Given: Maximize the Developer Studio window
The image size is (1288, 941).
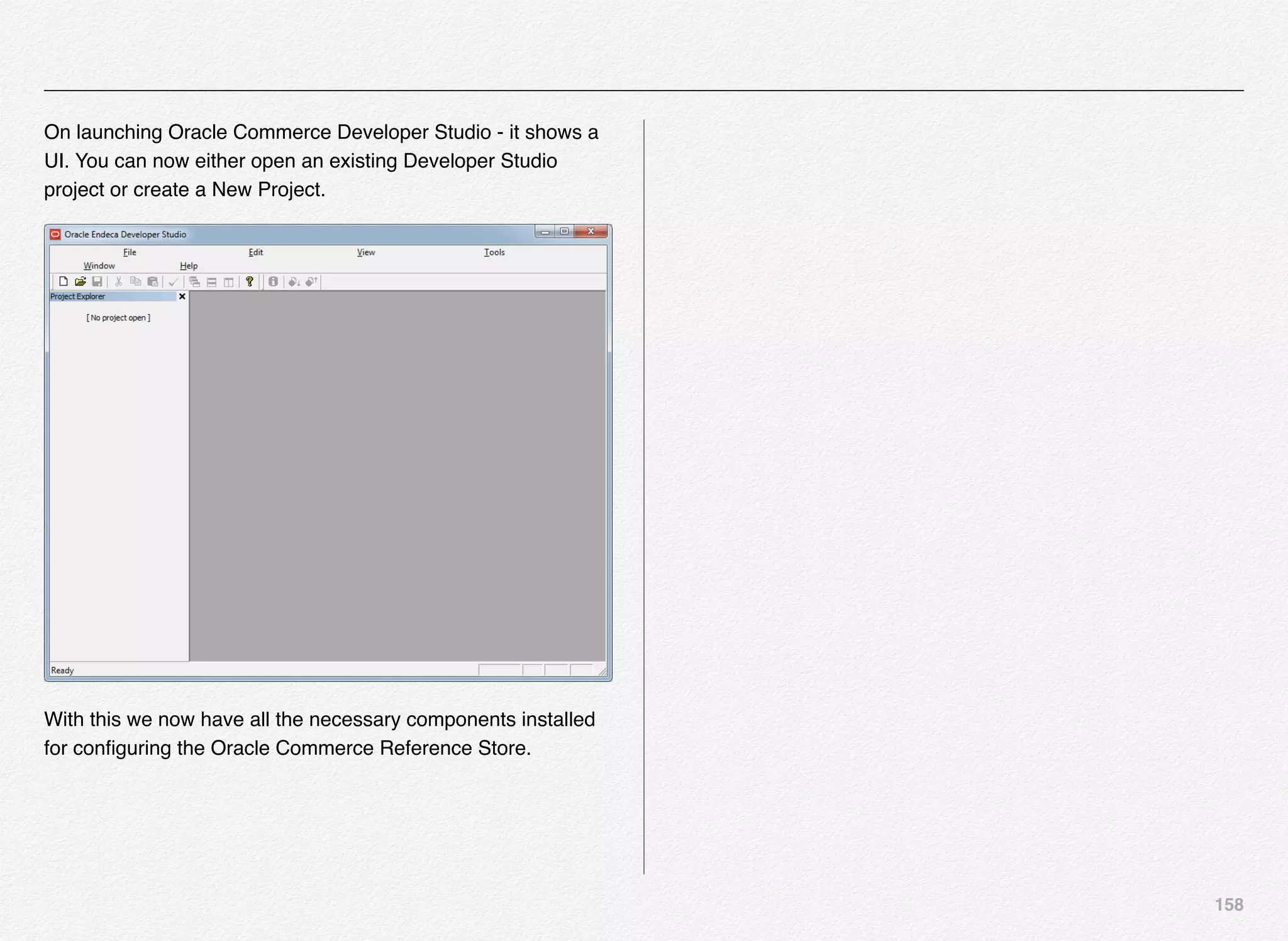Looking at the screenshot, I should click(x=564, y=231).
